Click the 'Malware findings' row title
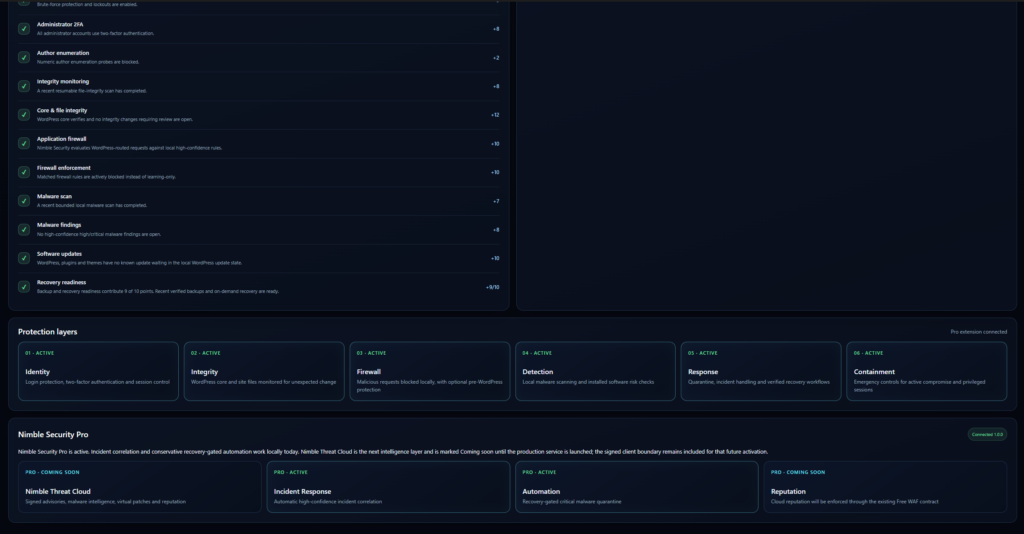1024x534 pixels. [x=59, y=225]
